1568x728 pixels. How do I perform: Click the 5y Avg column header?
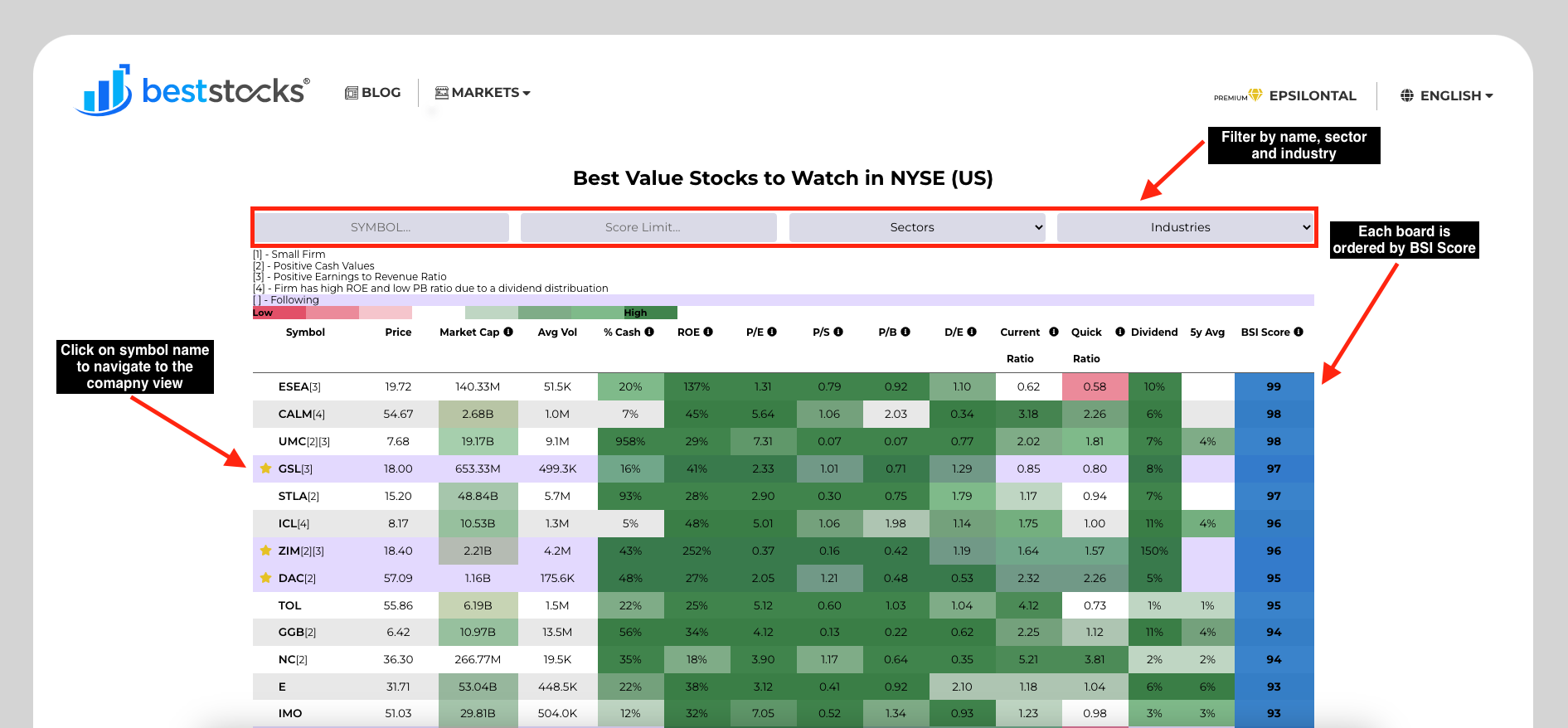coord(1207,332)
